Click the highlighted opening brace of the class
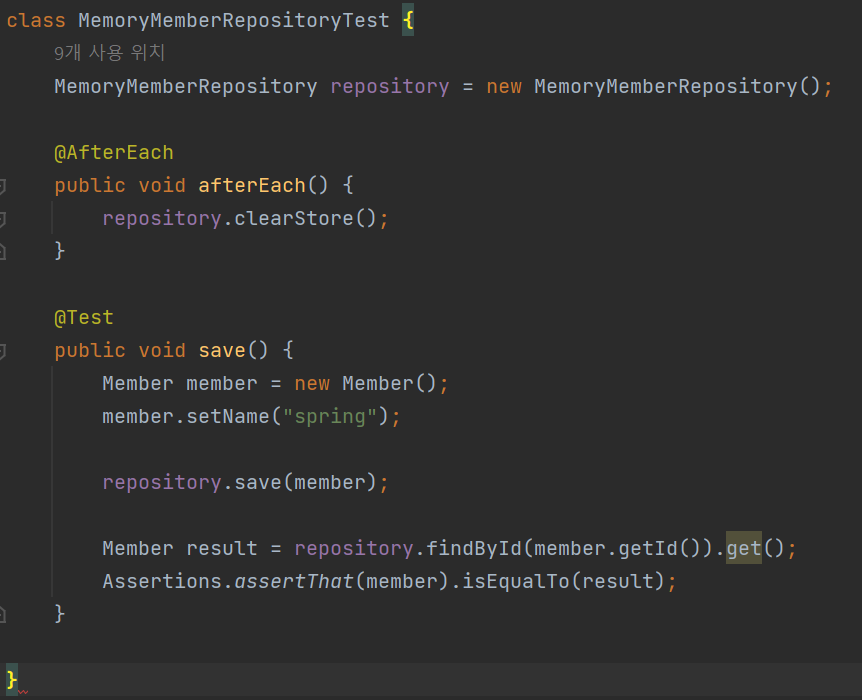 click(408, 21)
